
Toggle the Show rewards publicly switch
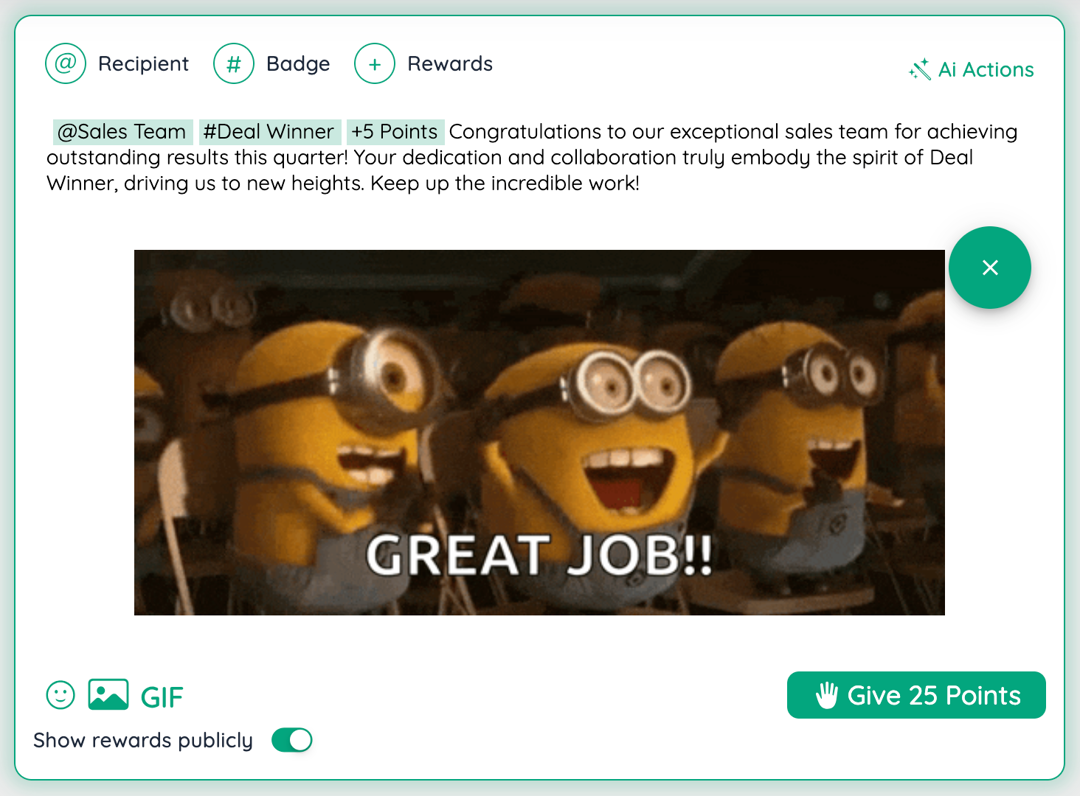[292, 740]
